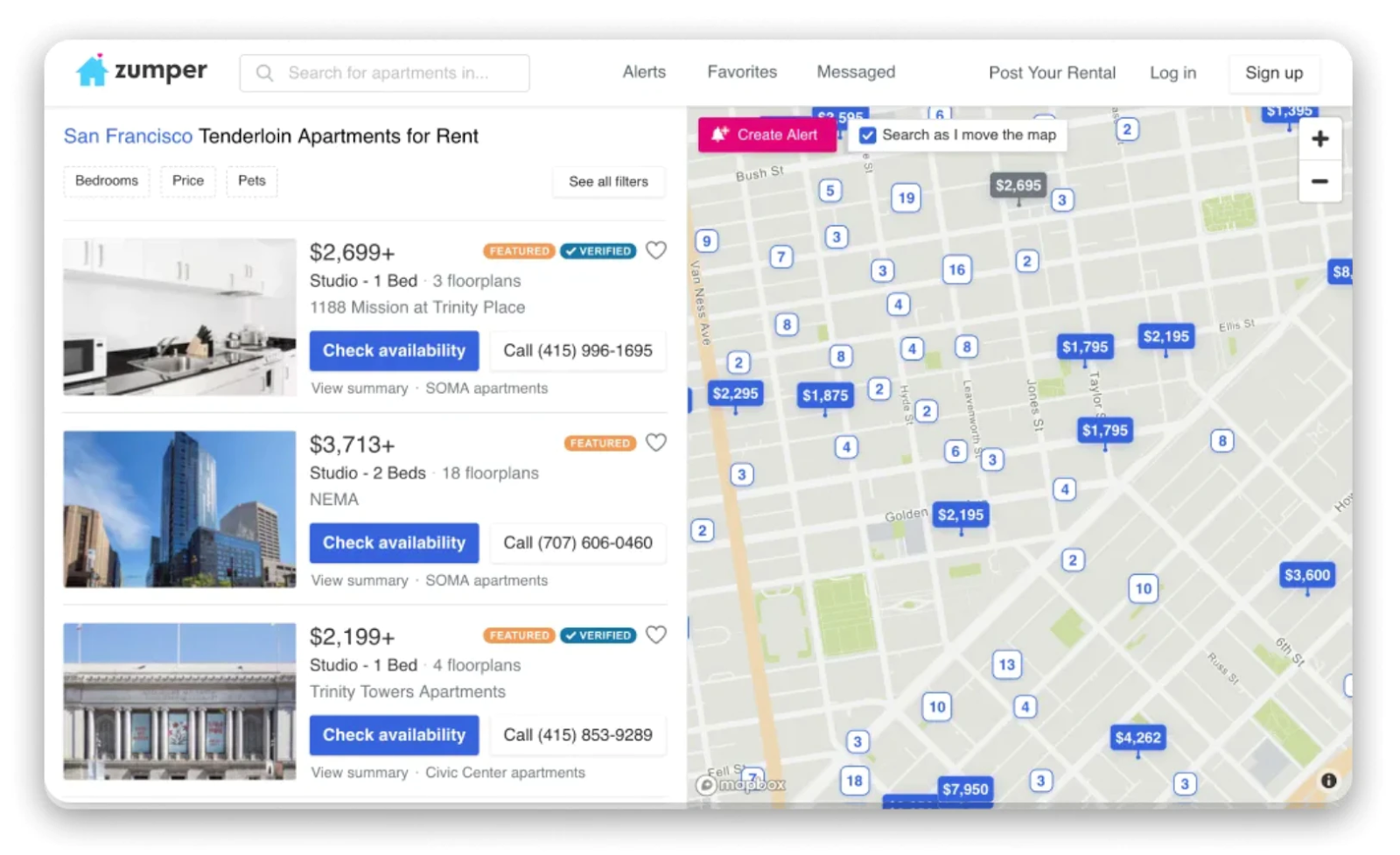
Task: Open the NEMA tower photo
Action: click(179, 509)
